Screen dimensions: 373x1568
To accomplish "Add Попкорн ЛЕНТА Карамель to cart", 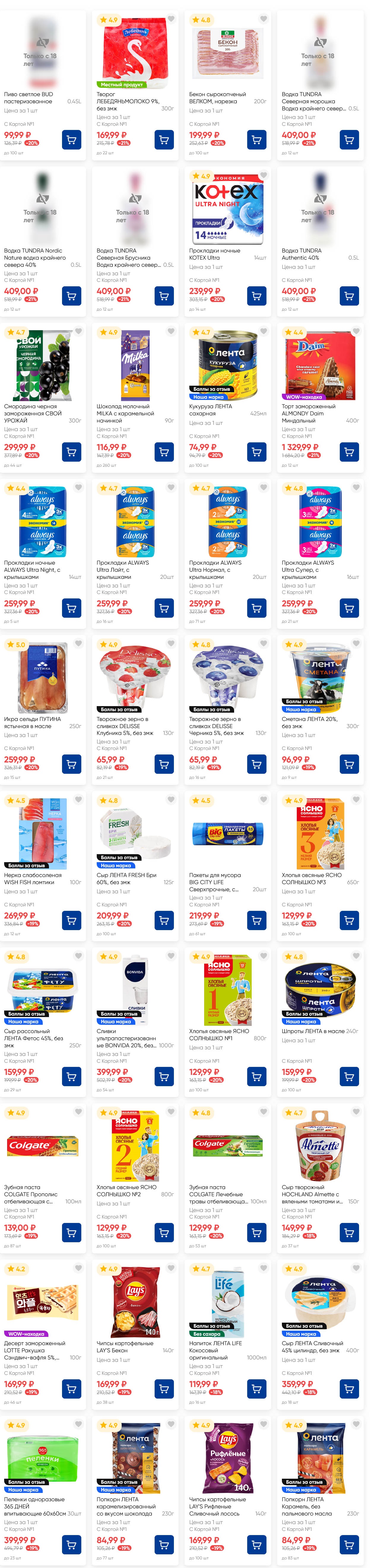I will point(349,1545).
